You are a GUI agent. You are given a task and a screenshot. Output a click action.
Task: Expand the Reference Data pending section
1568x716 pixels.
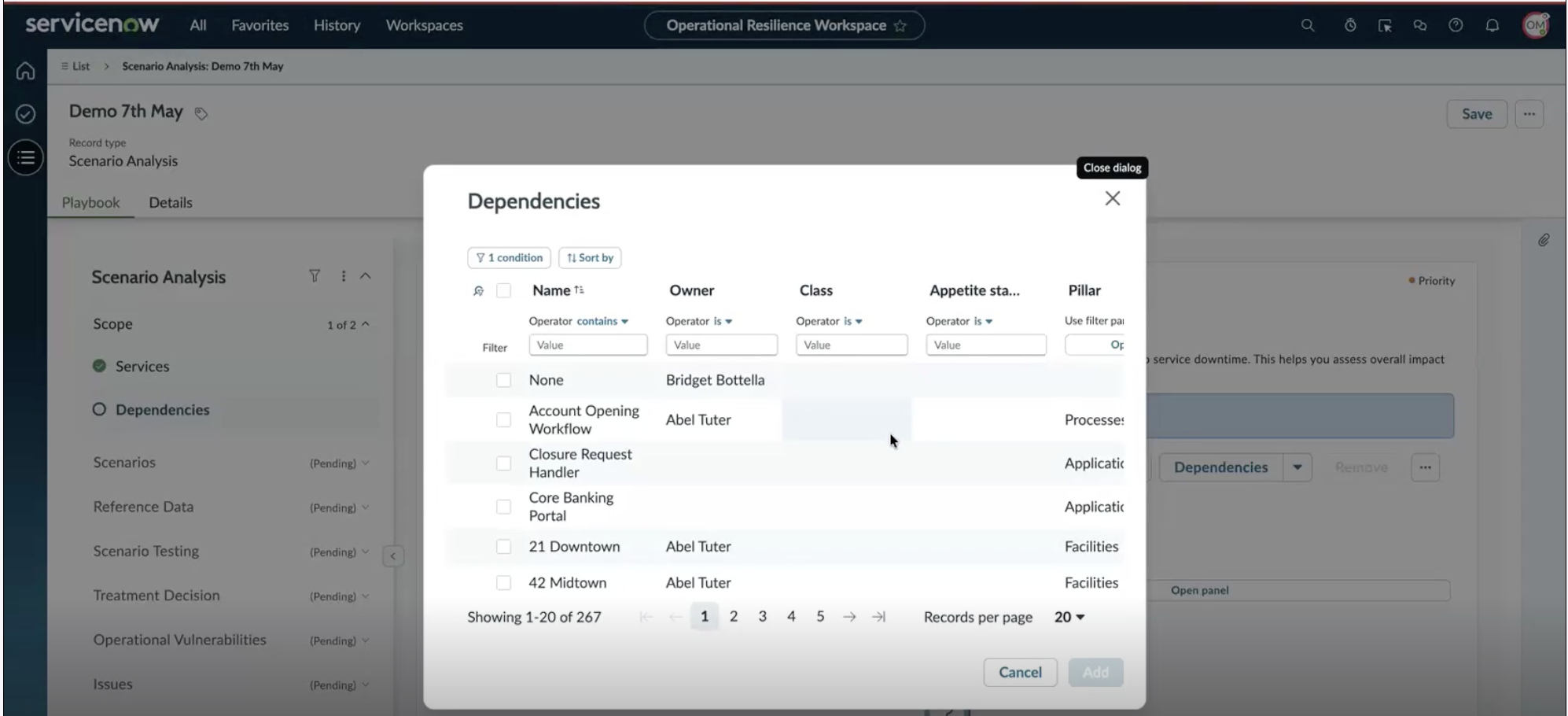[339, 507]
